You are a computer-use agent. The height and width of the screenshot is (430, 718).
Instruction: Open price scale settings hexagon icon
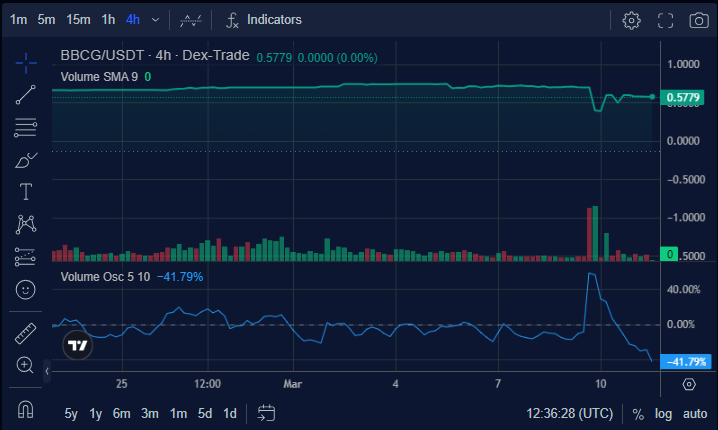[x=689, y=384]
